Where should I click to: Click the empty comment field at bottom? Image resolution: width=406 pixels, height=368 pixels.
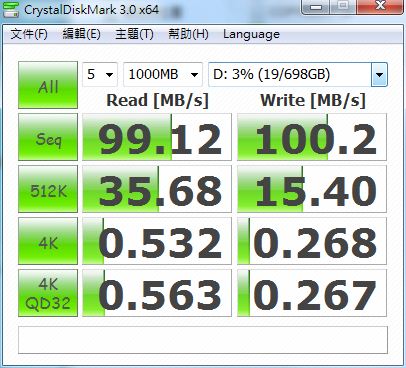coord(203,340)
